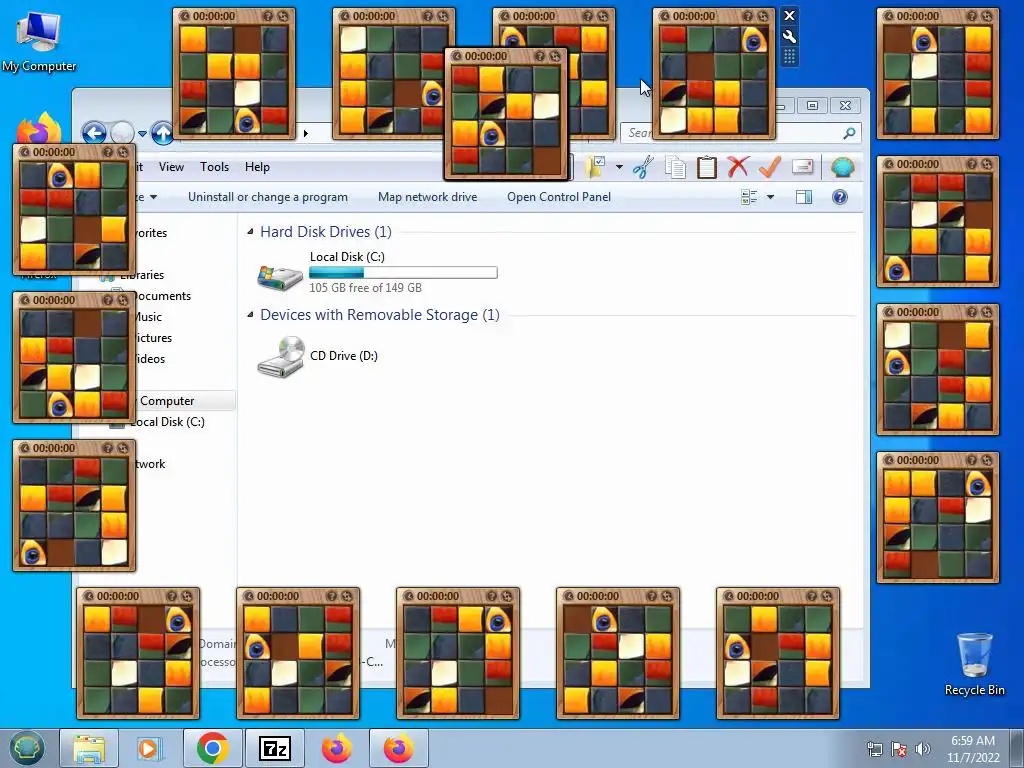Open Google Chrome from the taskbar
The width and height of the screenshot is (1024, 768).
(x=212, y=748)
